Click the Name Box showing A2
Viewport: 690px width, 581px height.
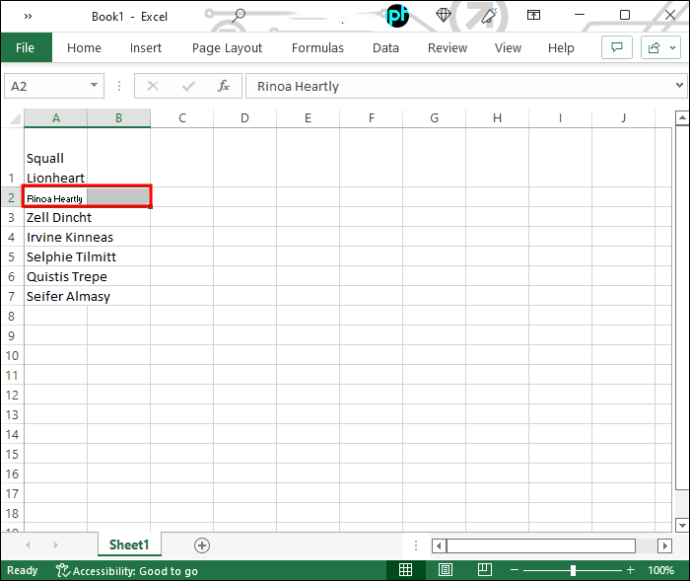point(48,86)
